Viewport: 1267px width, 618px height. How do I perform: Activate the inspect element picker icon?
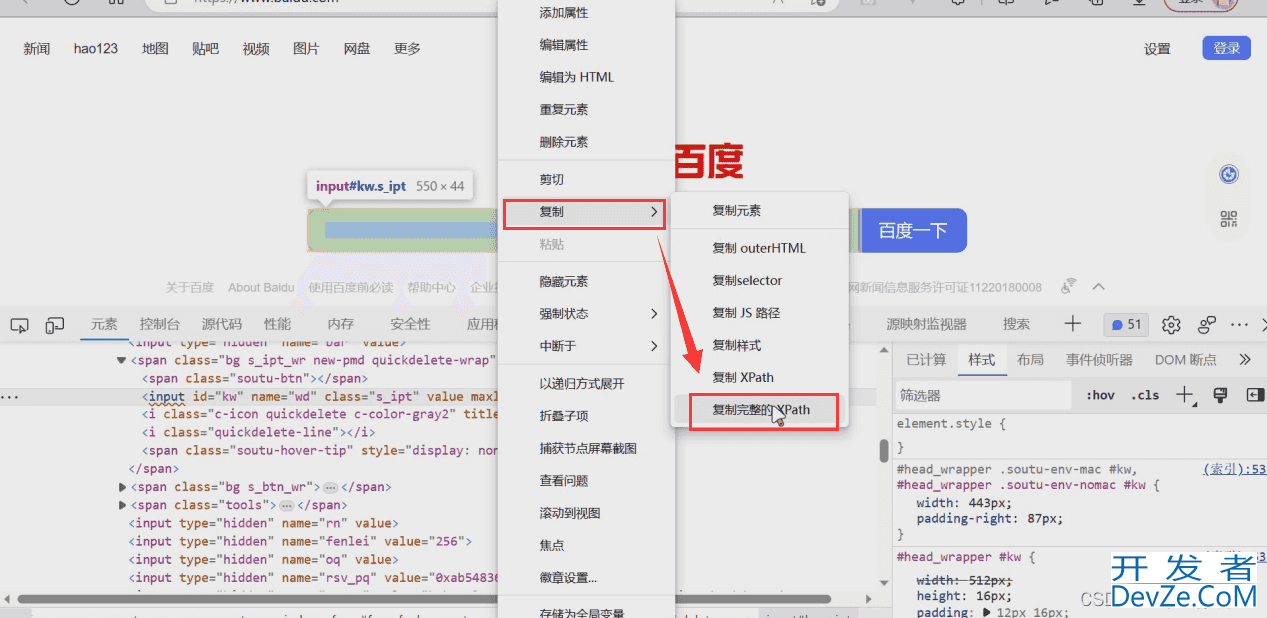coord(19,325)
